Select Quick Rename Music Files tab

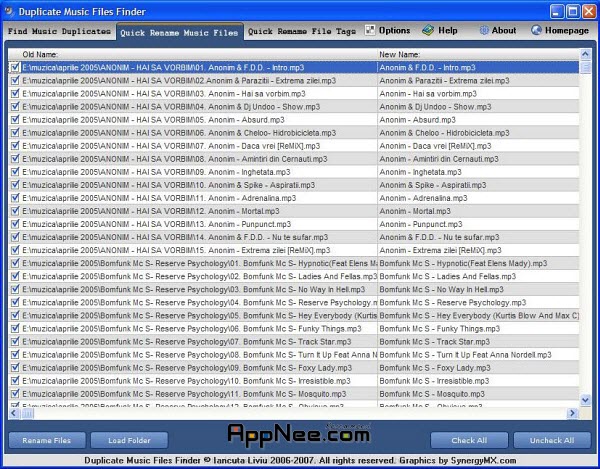[179, 33]
